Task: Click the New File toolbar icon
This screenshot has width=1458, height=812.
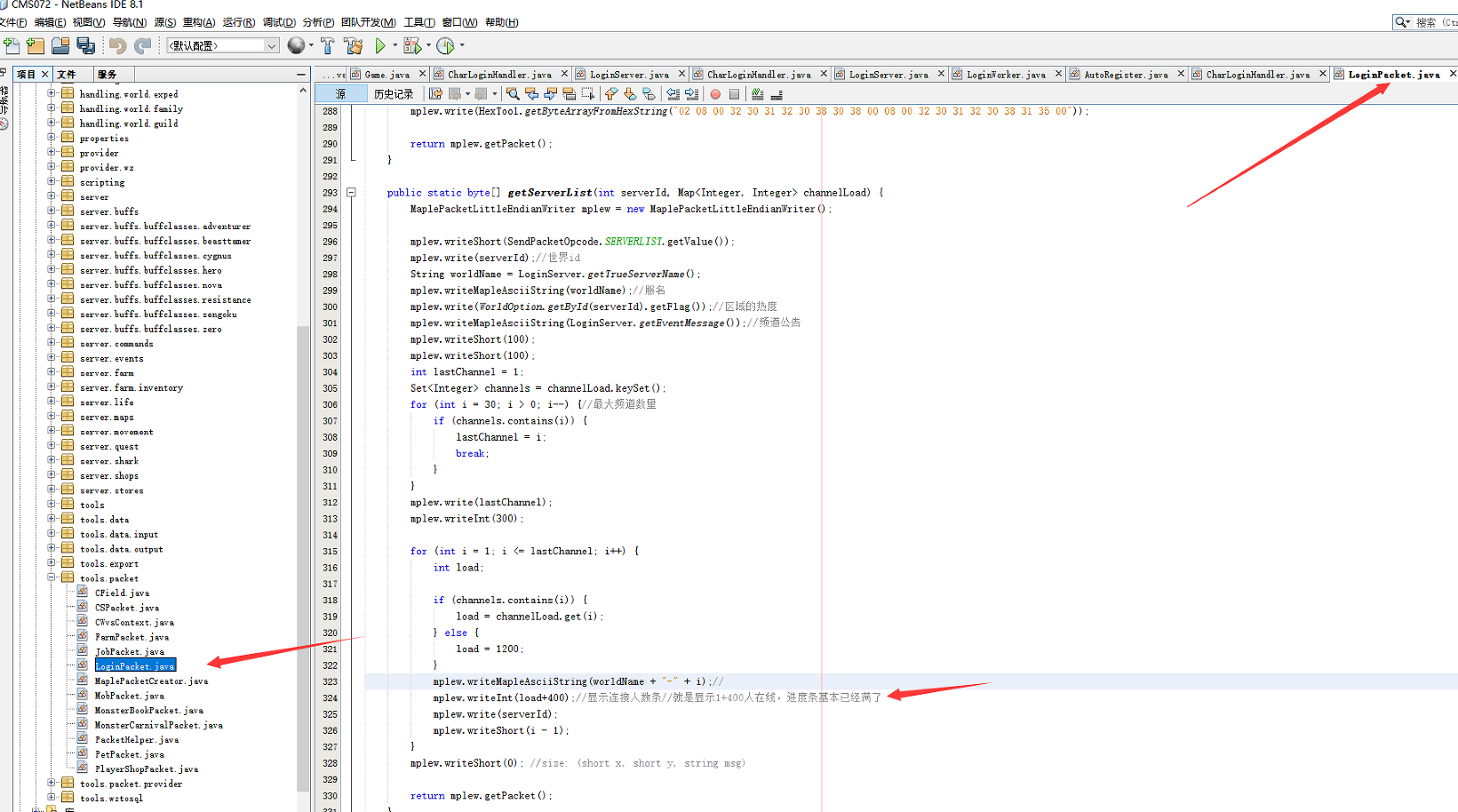Action: pos(12,45)
